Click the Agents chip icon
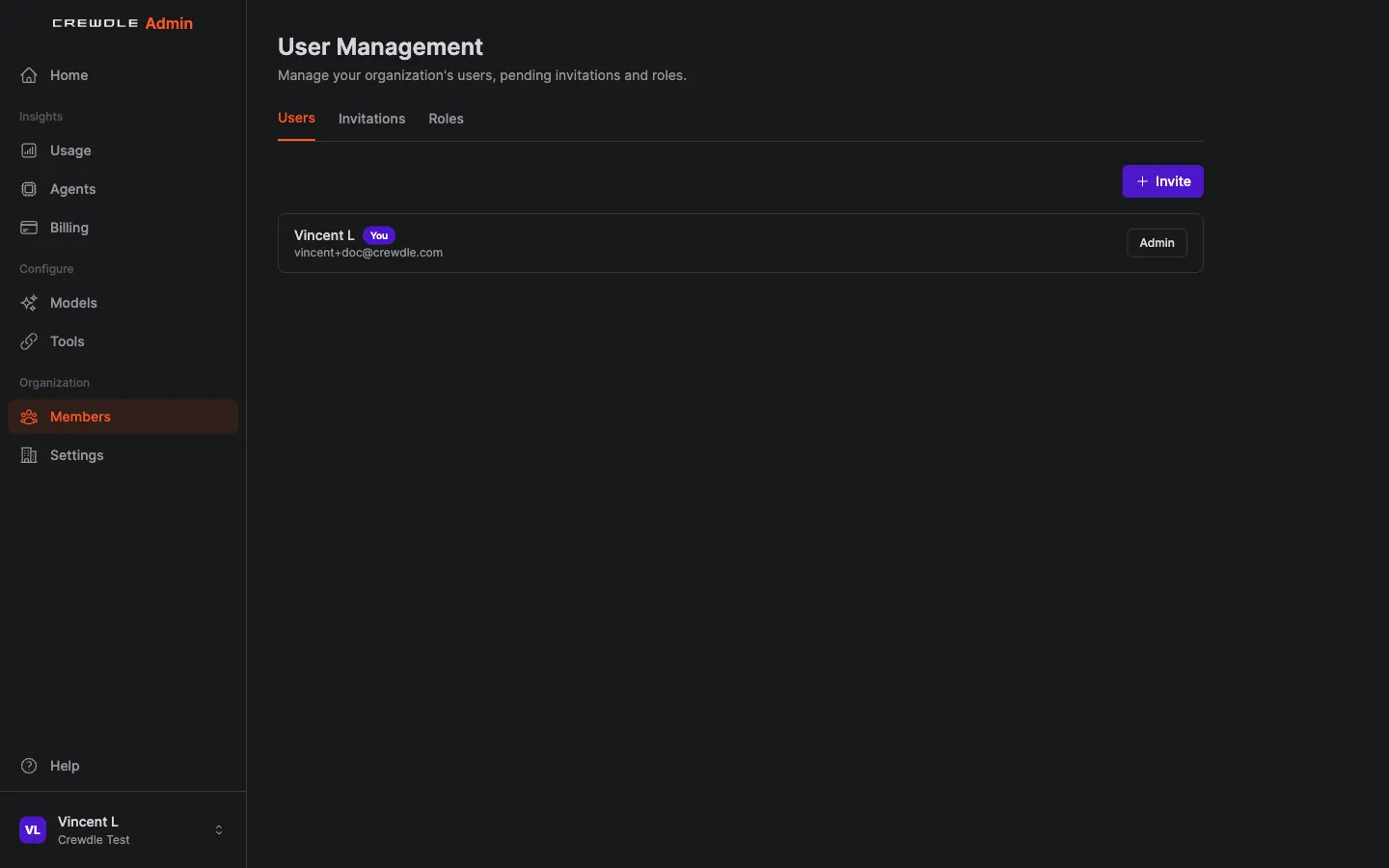 (x=29, y=189)
